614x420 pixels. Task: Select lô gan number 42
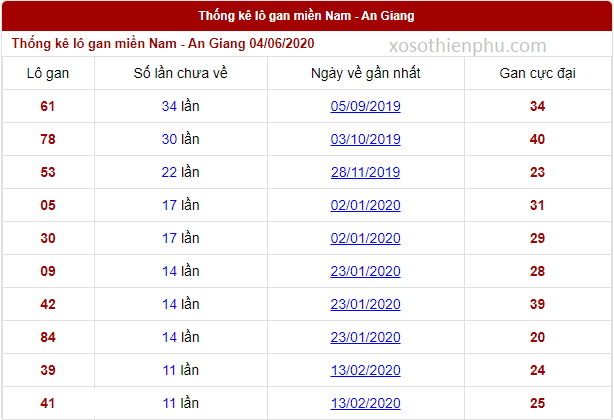click(x=47, y=304)
